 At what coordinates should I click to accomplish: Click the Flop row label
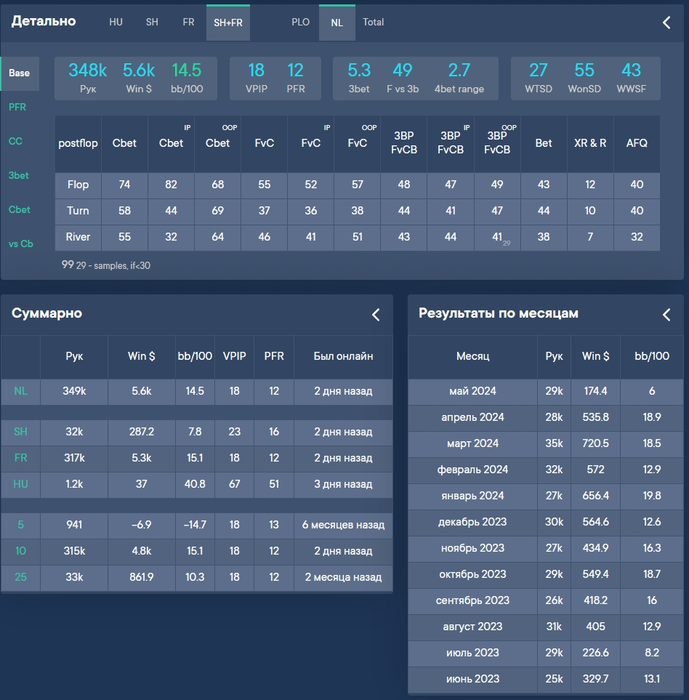coord(78,185)
